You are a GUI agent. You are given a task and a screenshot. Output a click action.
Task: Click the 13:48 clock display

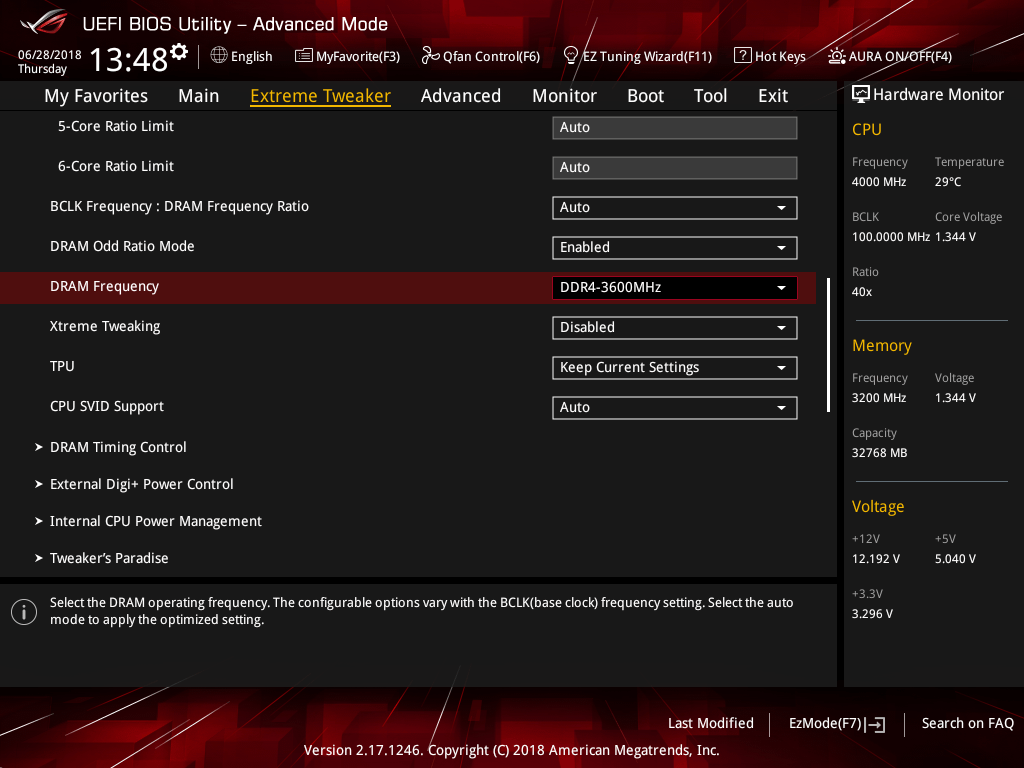(x=128, y=59)
